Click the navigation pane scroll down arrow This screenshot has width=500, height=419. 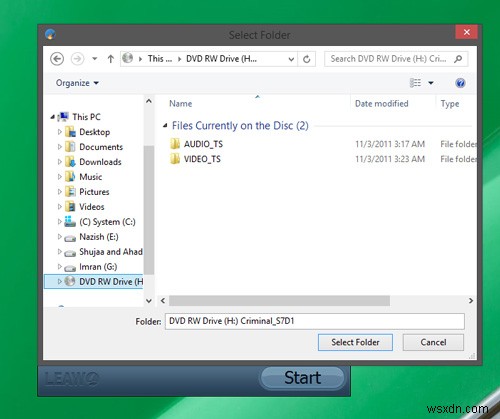[149, 301]
